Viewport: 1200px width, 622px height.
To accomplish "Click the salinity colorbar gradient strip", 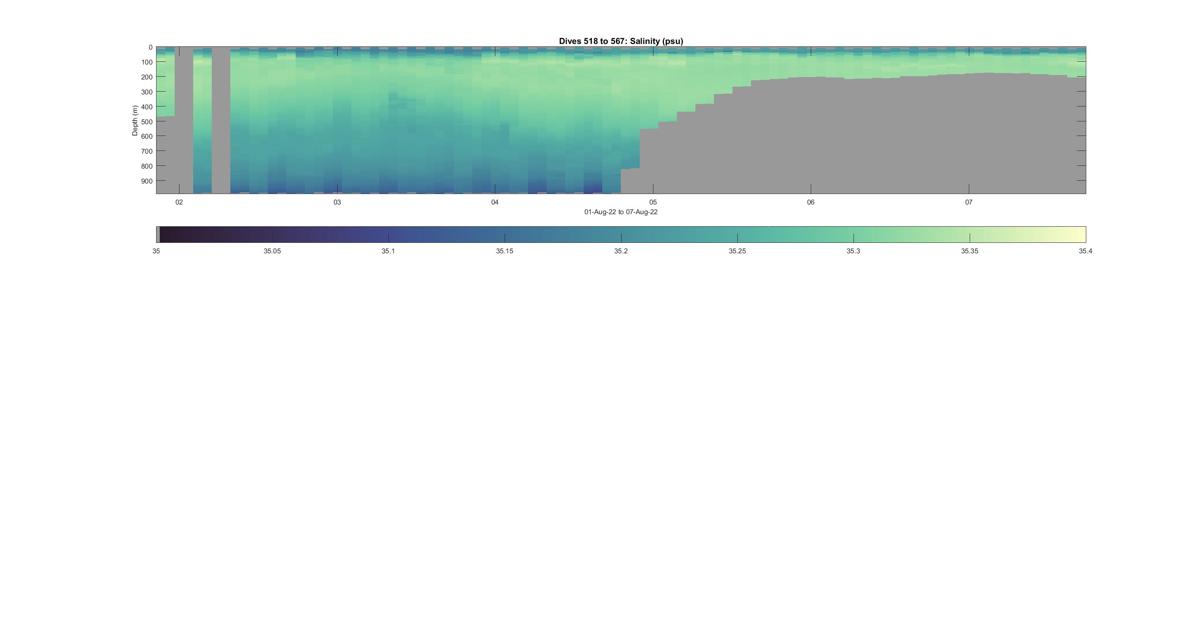I will (621, 234).
